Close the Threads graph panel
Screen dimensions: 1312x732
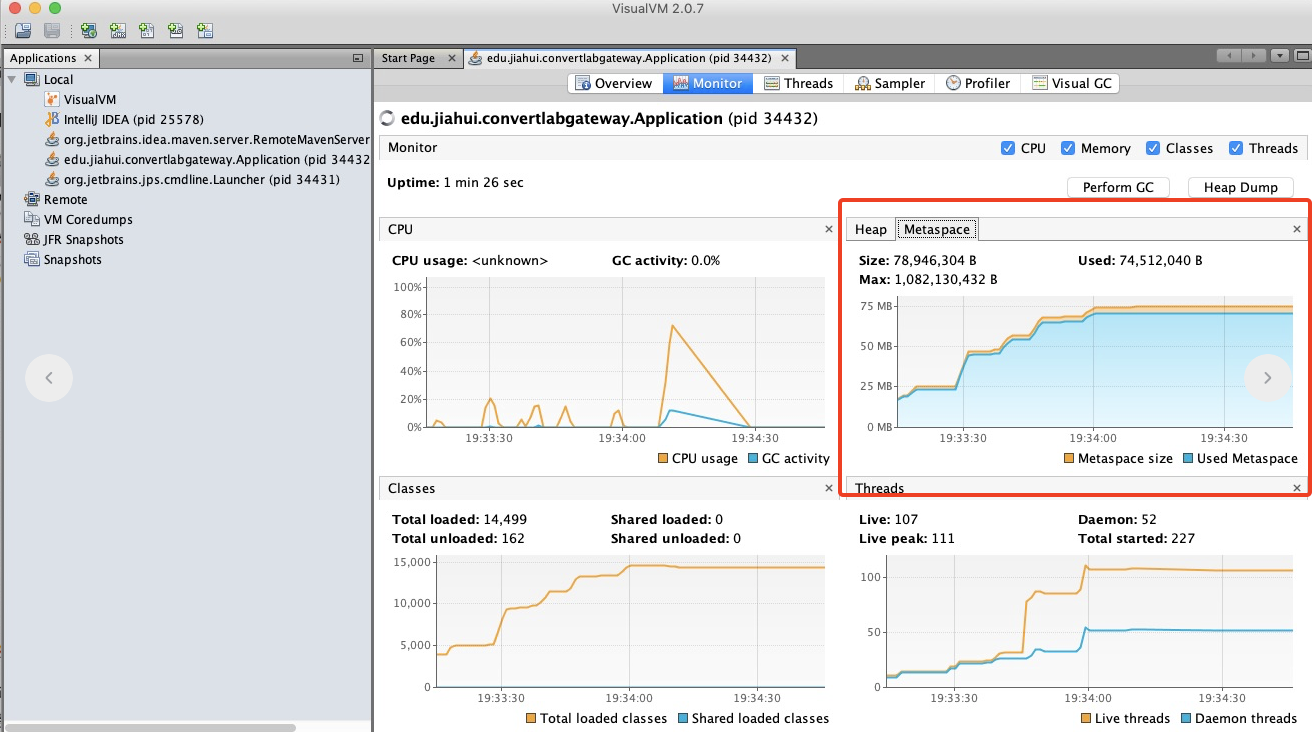point(1297,488)
